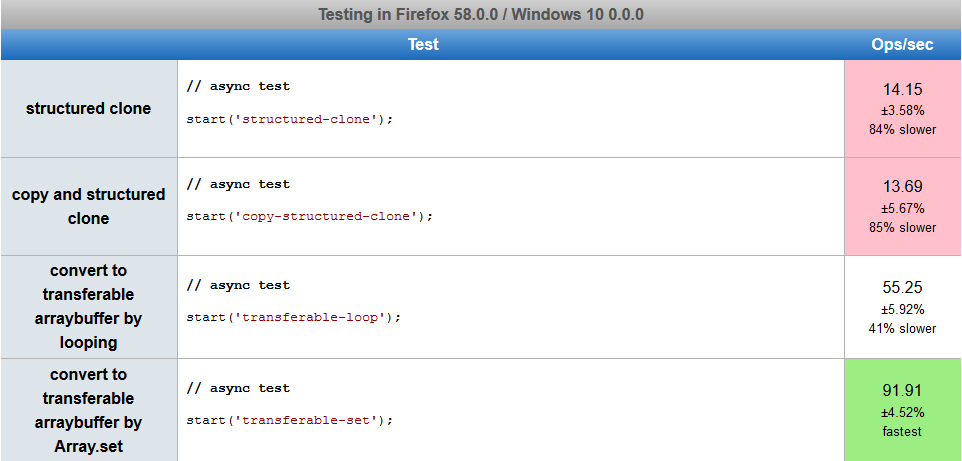Click the start('copy-structured-clone') code line
The image size is (962, 461).
coord(309,216)
